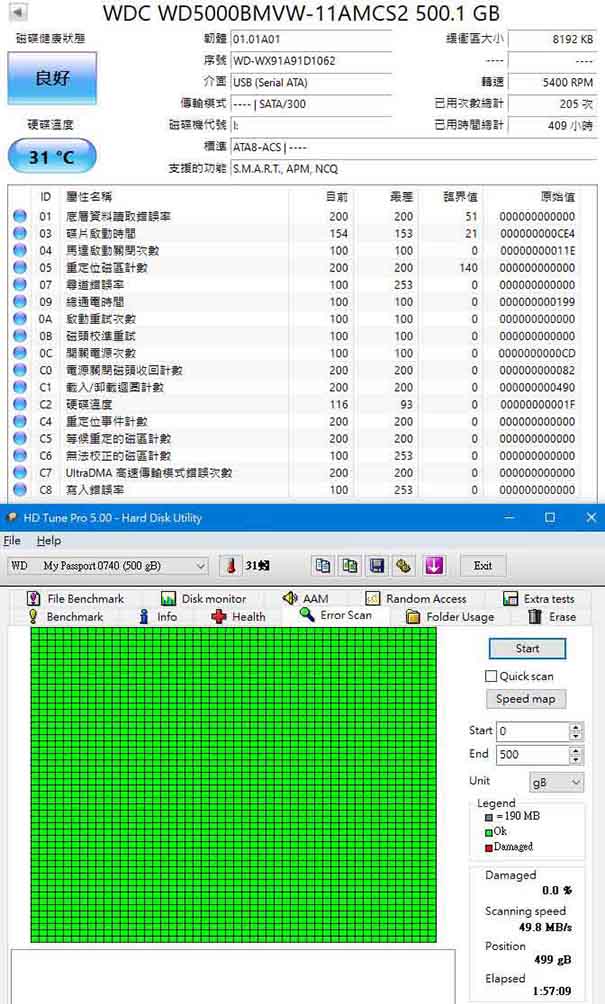Click the Erase trash can icon

click(x=535, y=616)
